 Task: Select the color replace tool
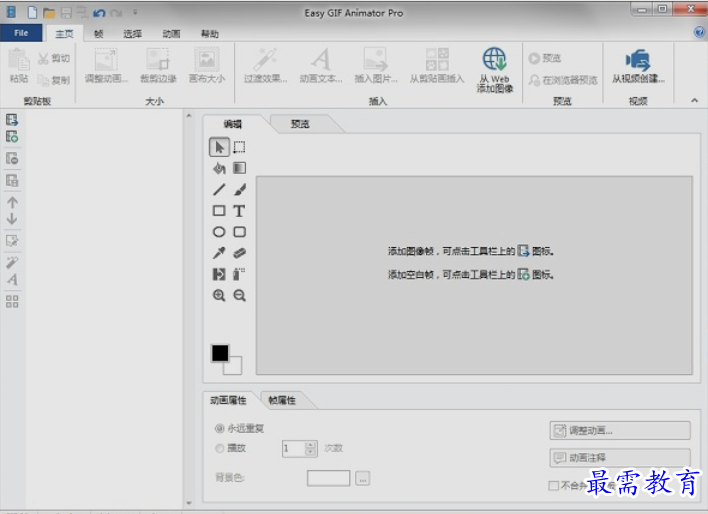219,274
